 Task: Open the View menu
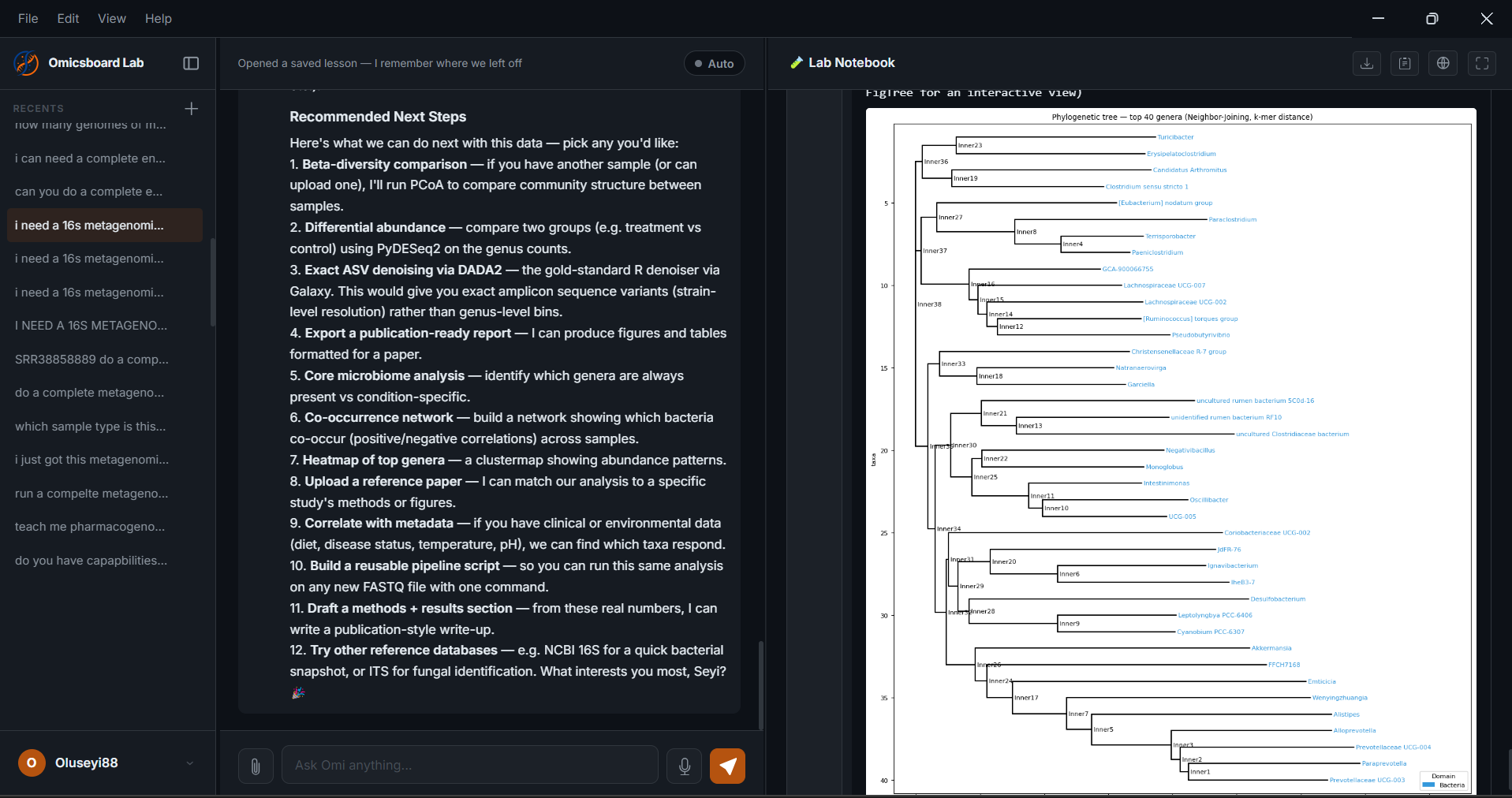click(x=112, y=18)
